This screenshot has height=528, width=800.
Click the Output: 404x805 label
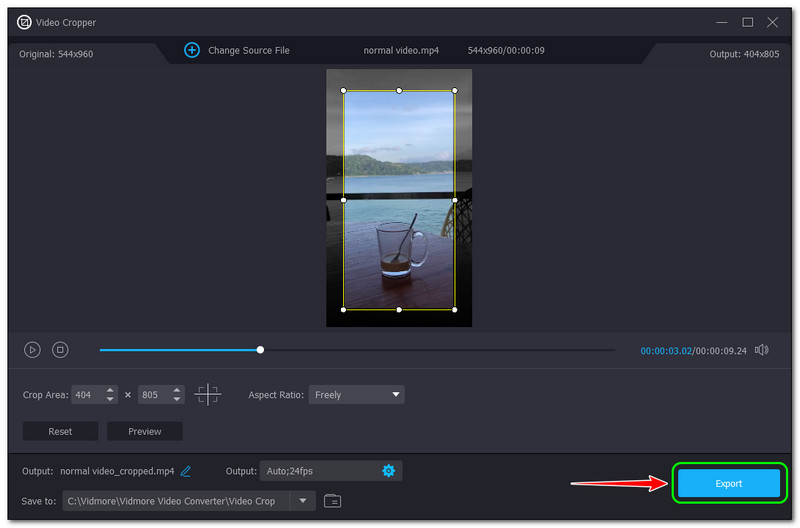pos(744,54)
